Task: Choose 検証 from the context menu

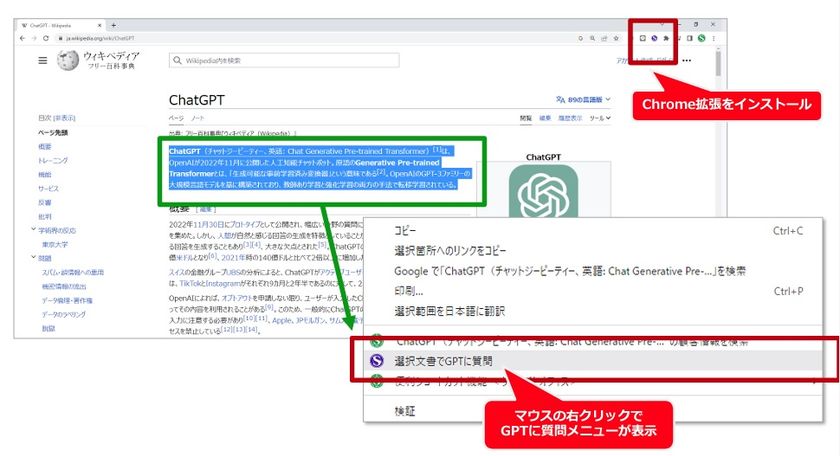Action: (593, 411)
